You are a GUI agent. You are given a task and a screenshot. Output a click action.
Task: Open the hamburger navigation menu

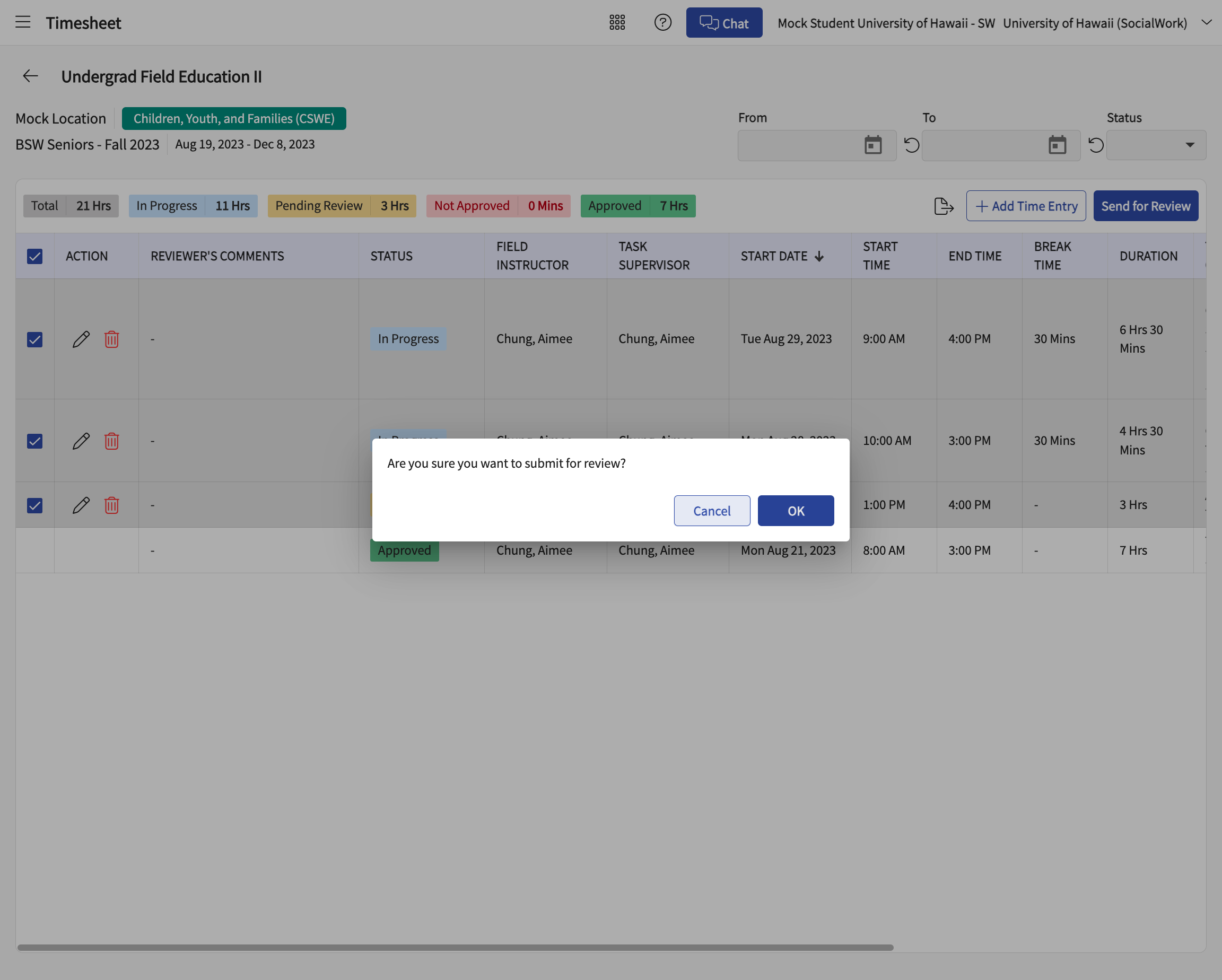coord(23,23)
